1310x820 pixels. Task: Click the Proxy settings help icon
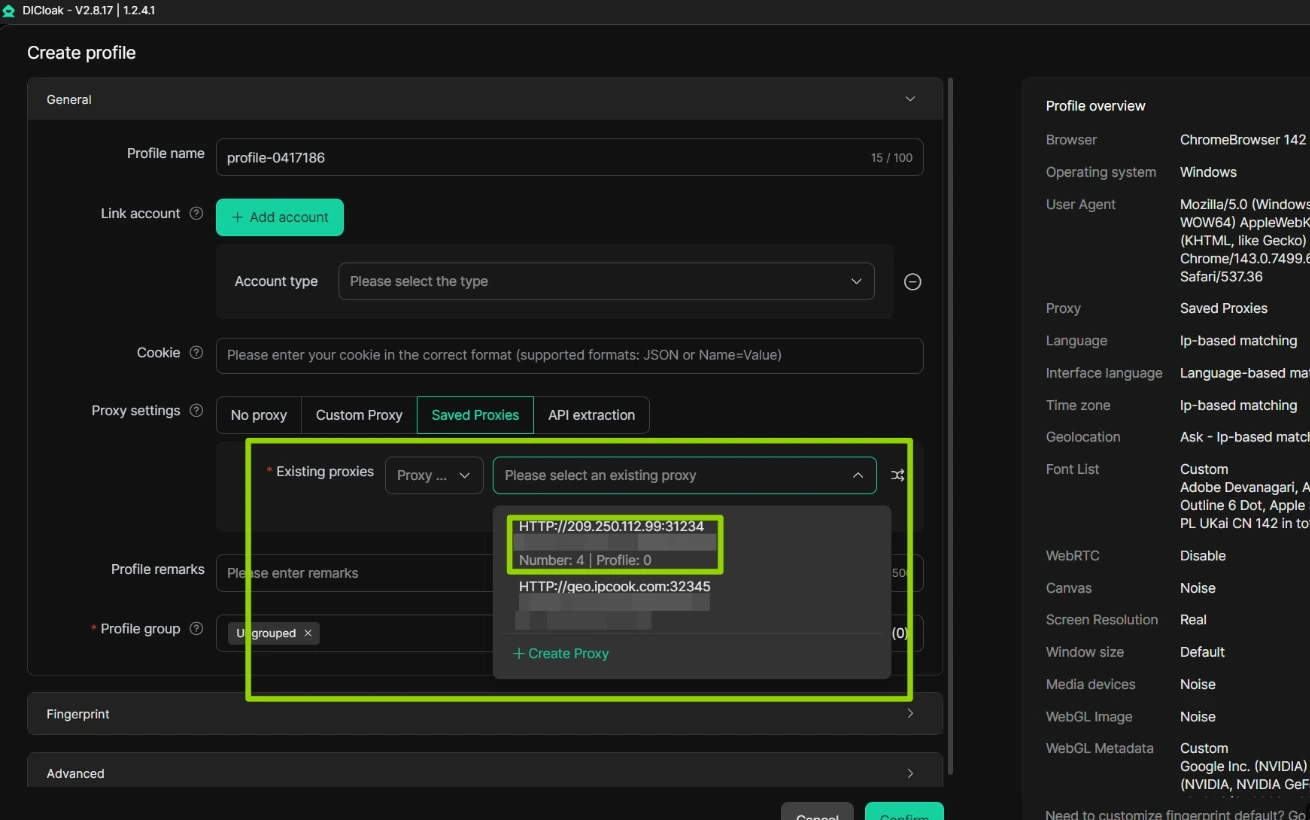196,410
